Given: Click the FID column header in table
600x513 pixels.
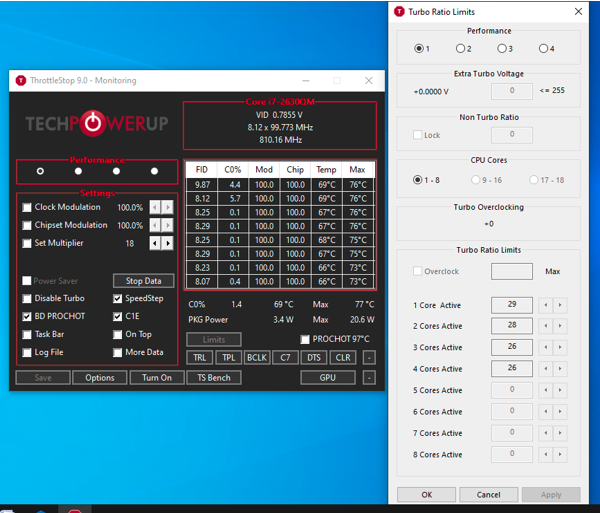Looking at the screenshot, I should (x=202, y=170).
